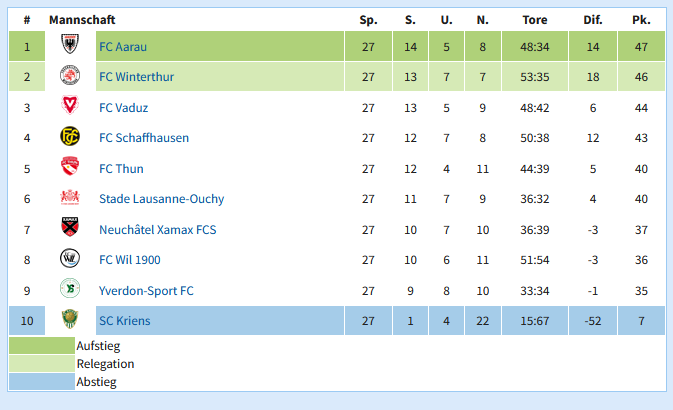The image size is (673, 410).
Task: Follow the FC Schaffhausen link
Action: 144,138
